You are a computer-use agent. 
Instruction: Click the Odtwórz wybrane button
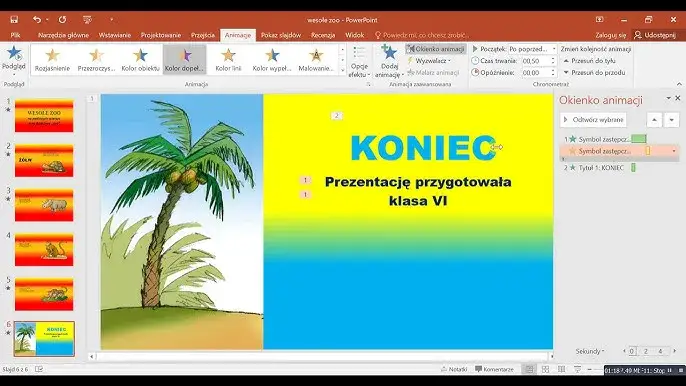coord(593,119)
